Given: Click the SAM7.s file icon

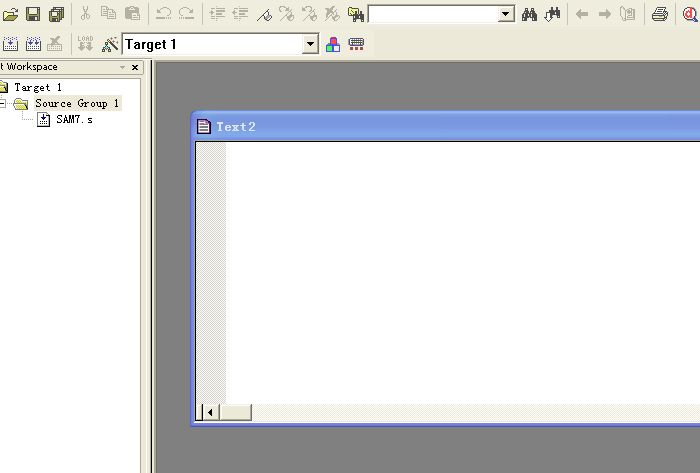Looking at the screenshot, I should point(43,120).
